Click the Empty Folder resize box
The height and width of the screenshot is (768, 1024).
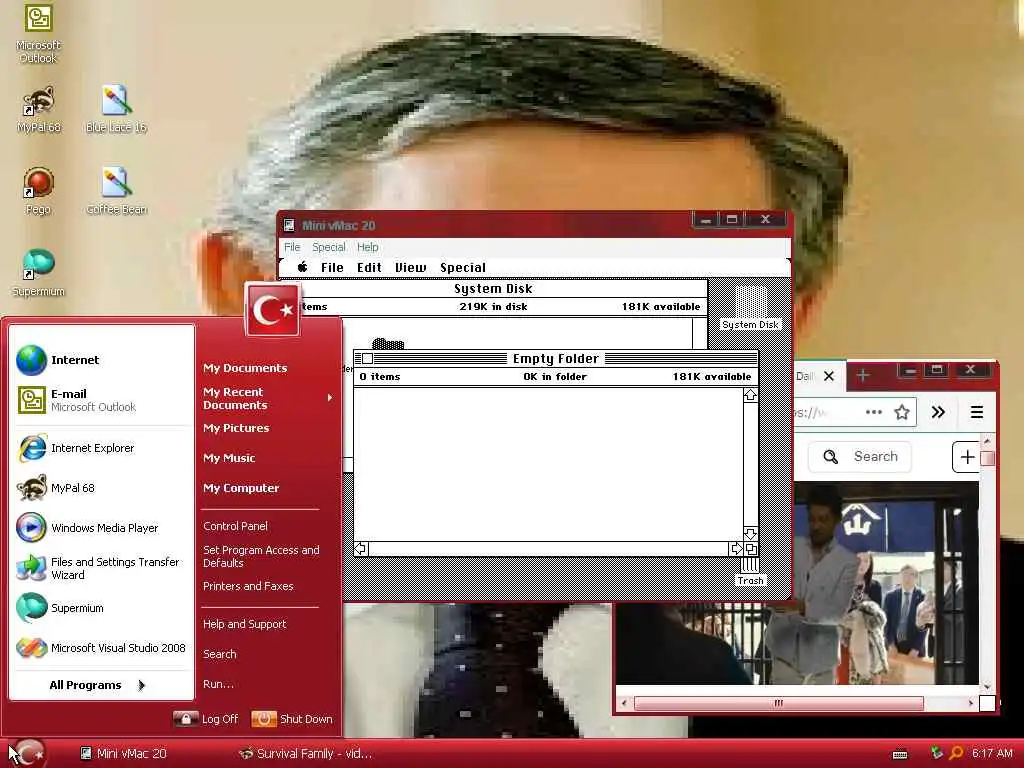pyautogui.click(x=751, y=549)
